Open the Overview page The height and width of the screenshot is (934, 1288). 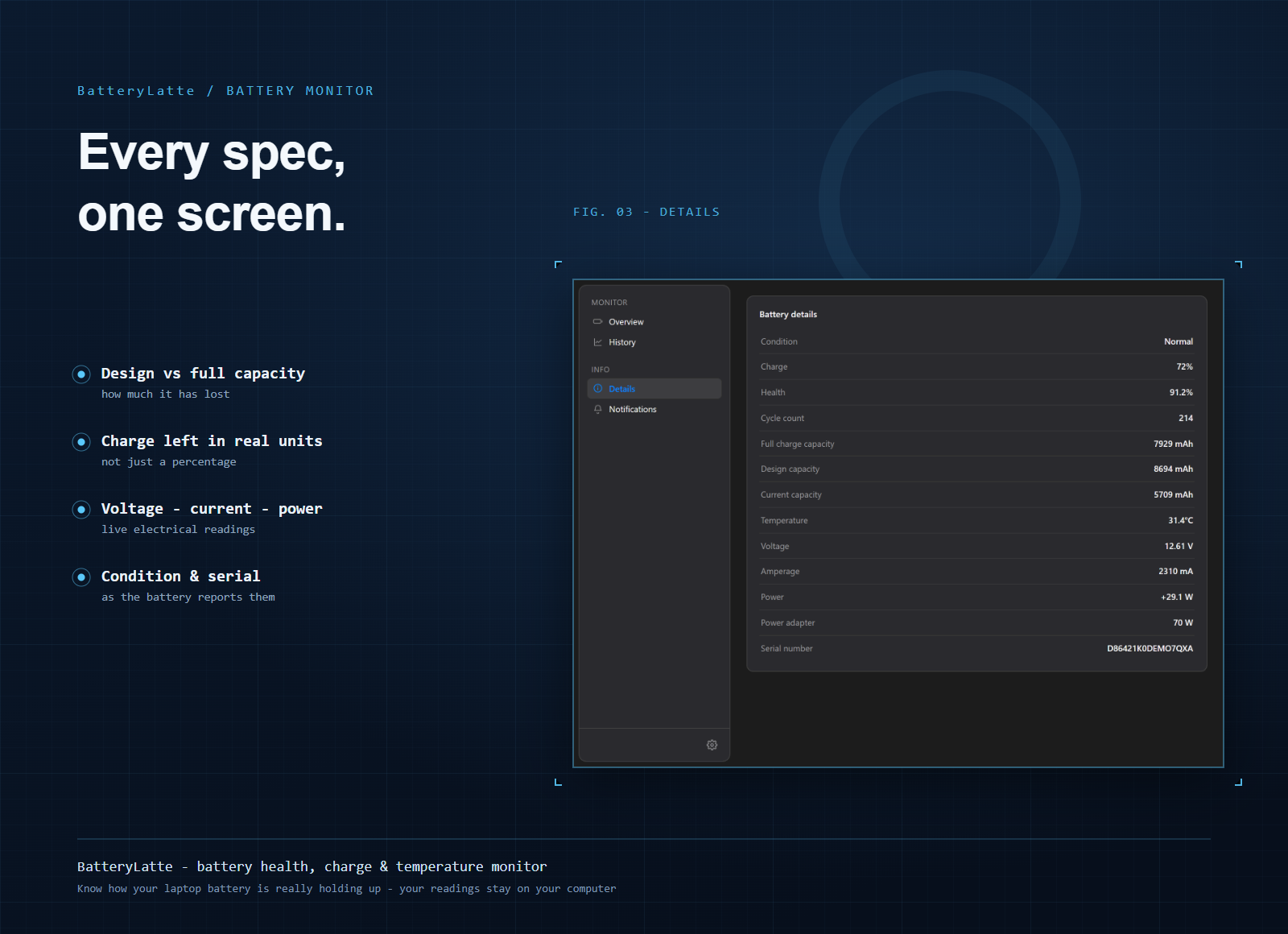click(654, 321)
